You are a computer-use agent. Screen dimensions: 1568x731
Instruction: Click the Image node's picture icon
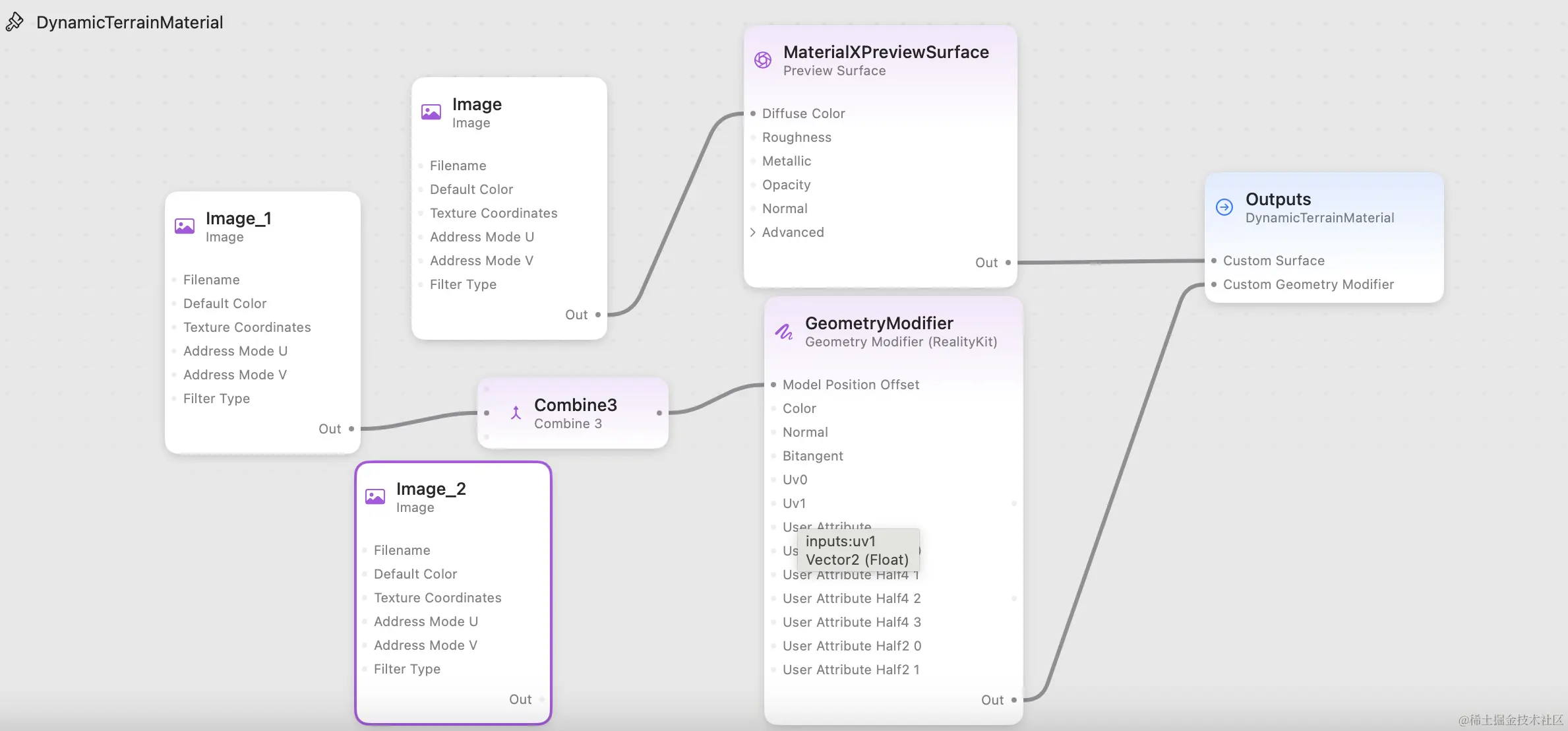point(431,112)
